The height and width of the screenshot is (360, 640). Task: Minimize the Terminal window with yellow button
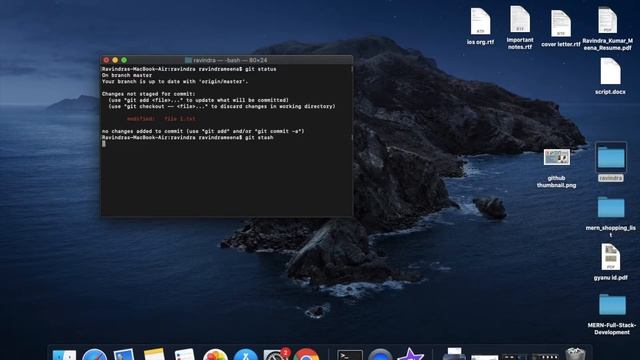[115, 60]
